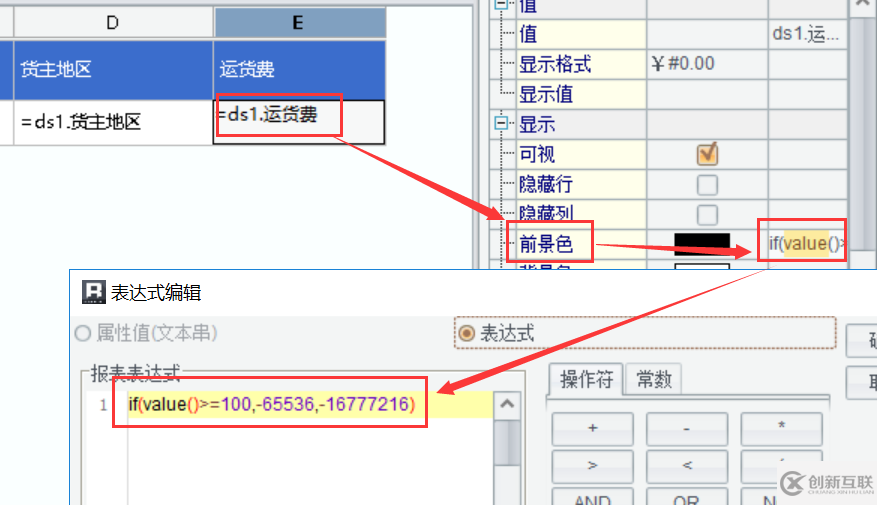Toggle the 可视 checkbox

point(707,154)
